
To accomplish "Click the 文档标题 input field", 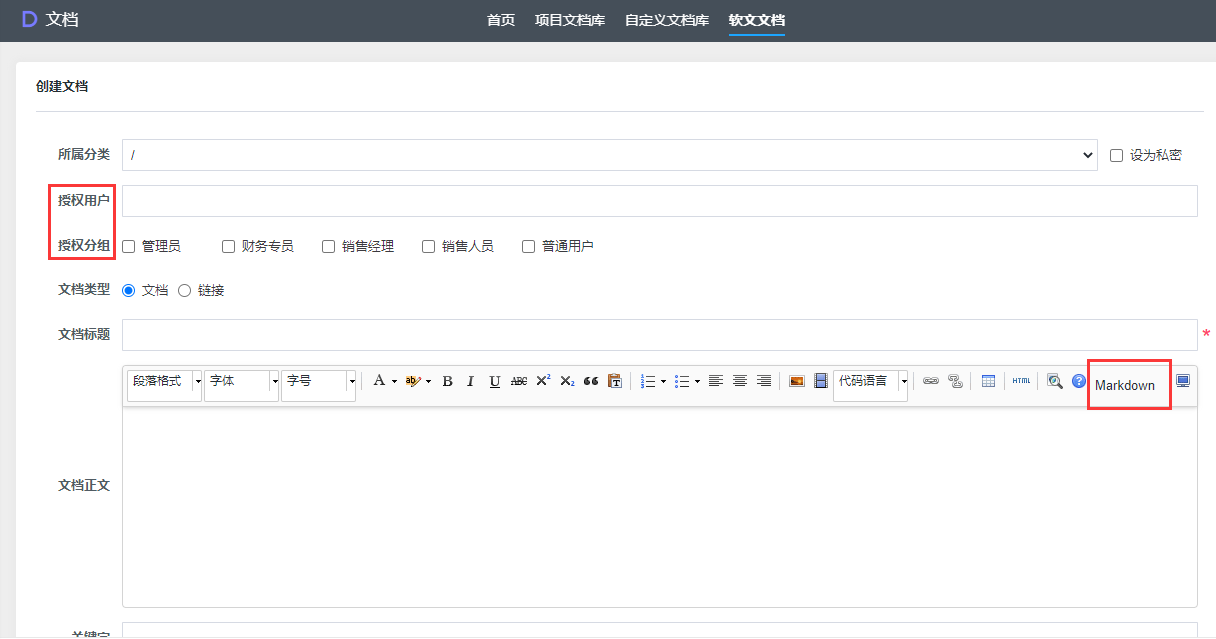I will point(659,335).
